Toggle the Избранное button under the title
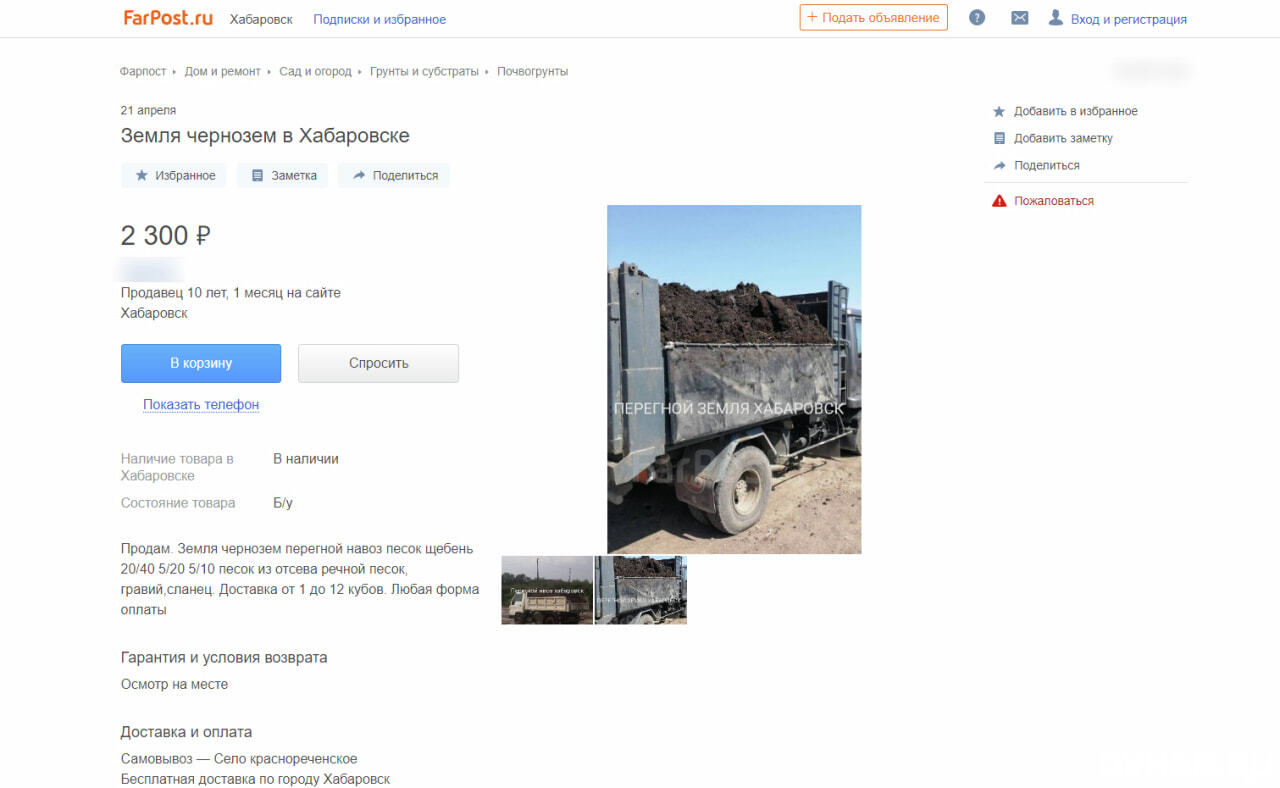Image resolution: width=1280 pixels, height=788 pixels. click(x=174, y=175)
